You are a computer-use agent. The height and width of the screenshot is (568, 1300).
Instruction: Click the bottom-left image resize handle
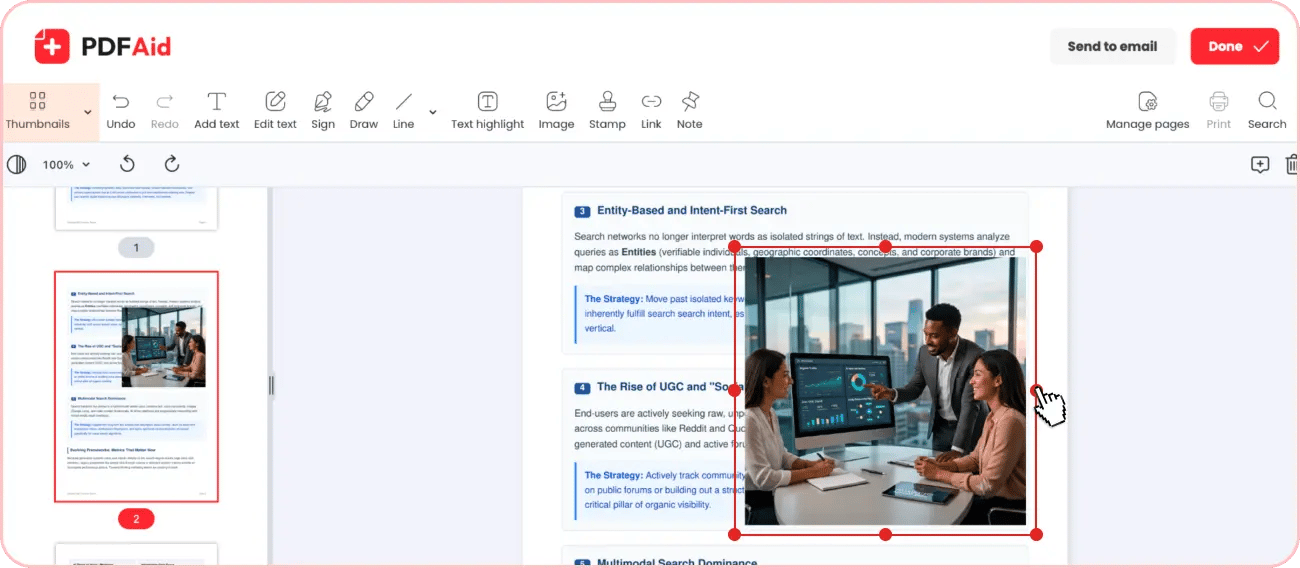pyautogui.click(x=734, y=535)
